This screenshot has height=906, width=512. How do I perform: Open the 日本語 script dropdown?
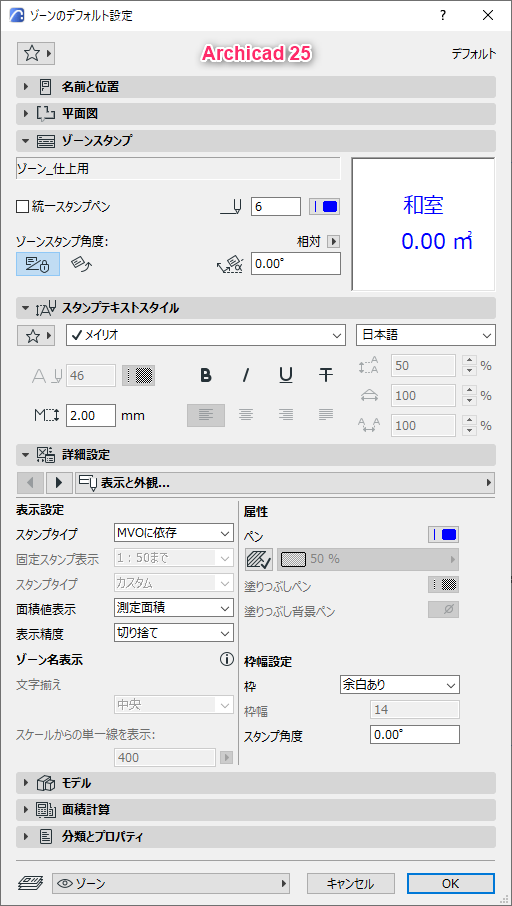425,335
